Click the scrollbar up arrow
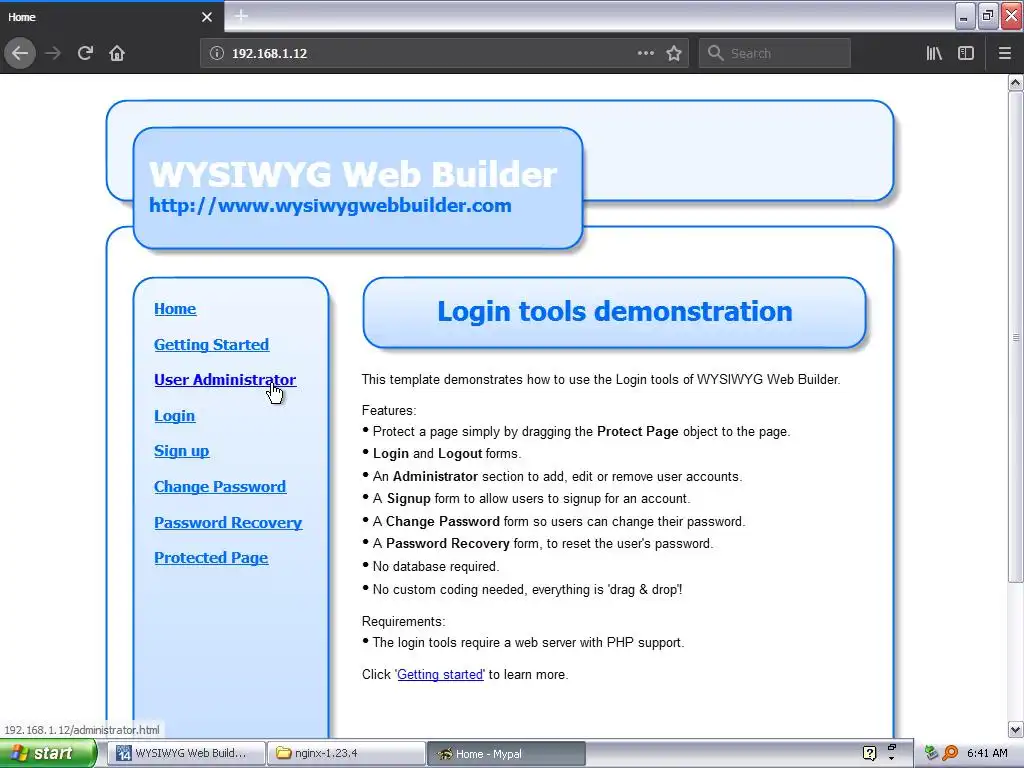1024x768 pixels. tap(1015, 83)
